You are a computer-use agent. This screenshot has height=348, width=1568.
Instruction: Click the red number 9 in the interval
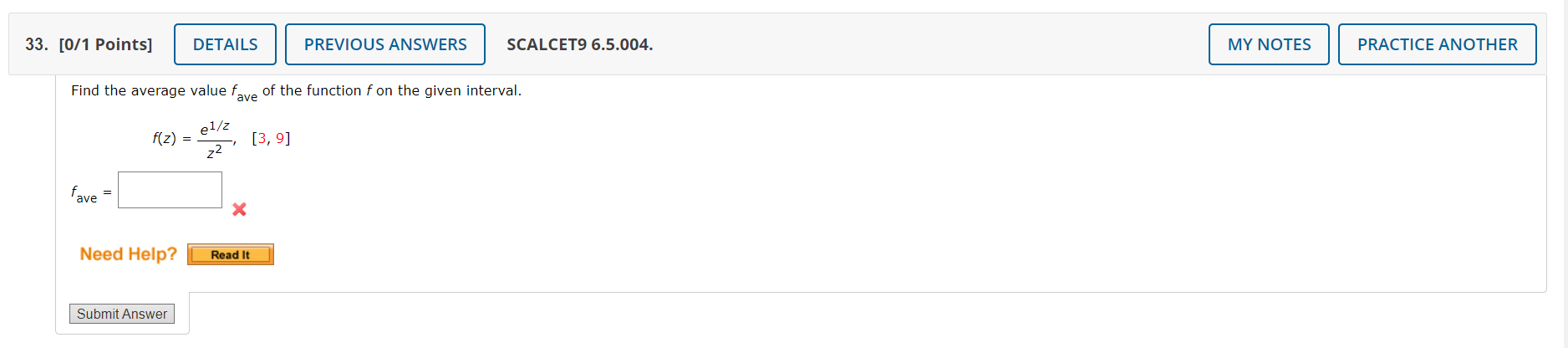point(280,138)
